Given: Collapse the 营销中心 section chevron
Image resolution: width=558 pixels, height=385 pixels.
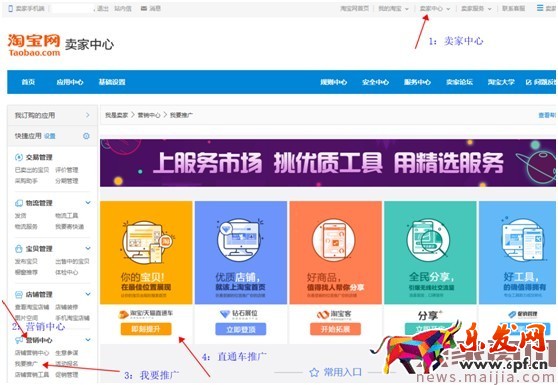Looking at the screenshot, I should click(x=88, y=340).
